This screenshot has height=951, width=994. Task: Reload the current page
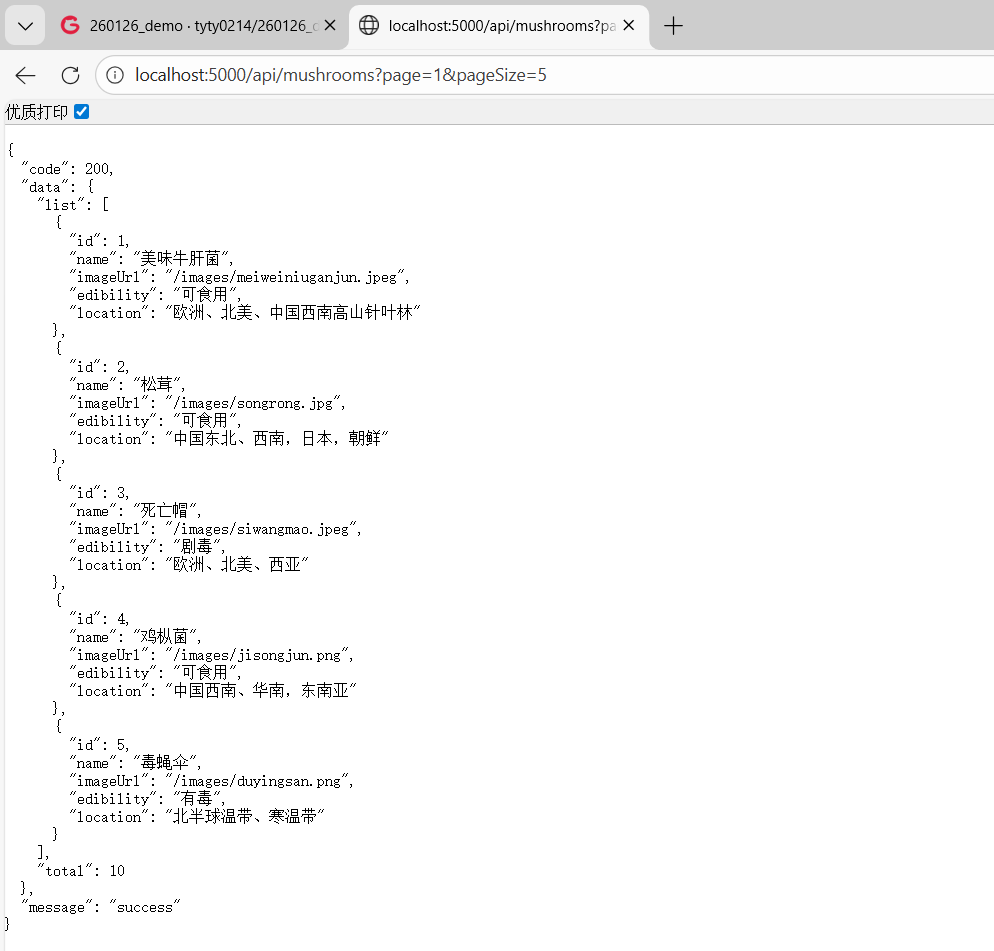pyautogui.click(x=70, y=75)
